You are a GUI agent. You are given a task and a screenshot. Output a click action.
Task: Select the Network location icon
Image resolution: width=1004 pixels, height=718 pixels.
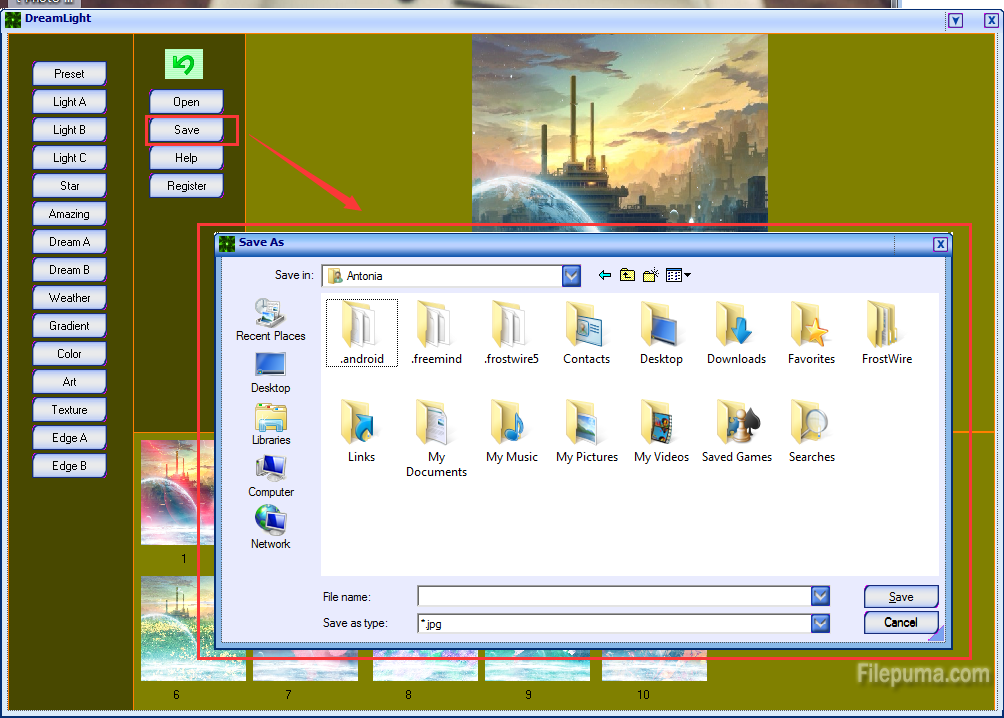point(271,528)
